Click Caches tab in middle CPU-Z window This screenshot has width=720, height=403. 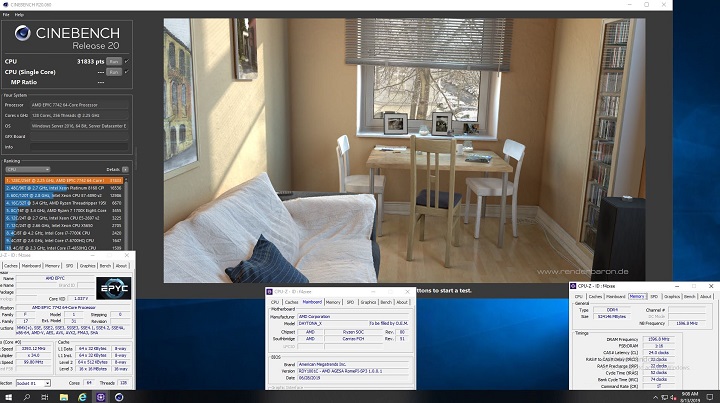(x=291, y=302)
